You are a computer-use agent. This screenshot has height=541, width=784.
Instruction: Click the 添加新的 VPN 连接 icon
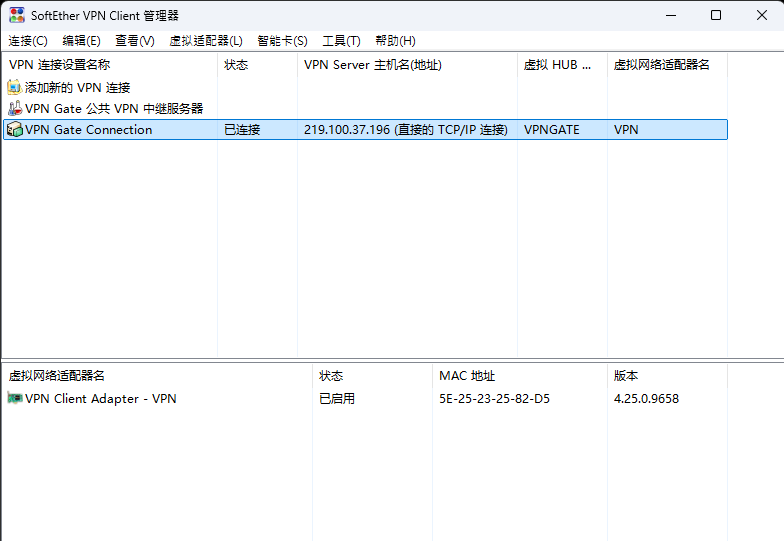pos(14,88)
